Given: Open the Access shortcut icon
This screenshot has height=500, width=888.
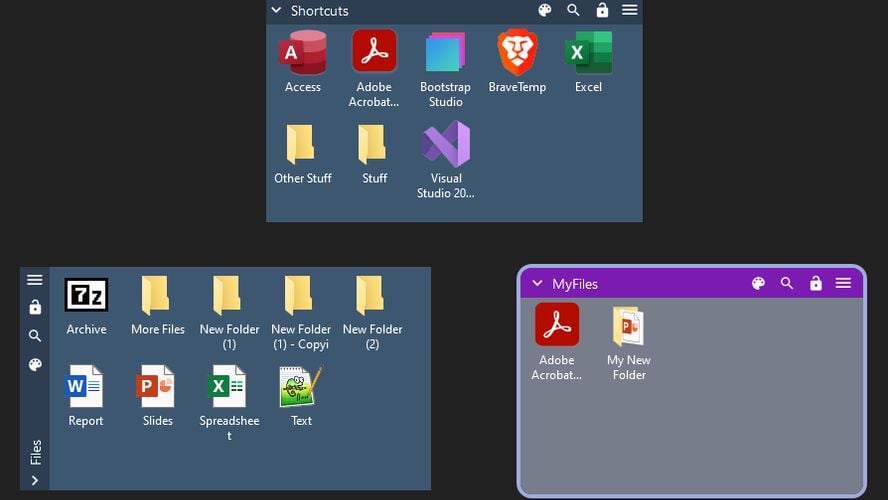Looking at the screenshot, I should point(302,52).
